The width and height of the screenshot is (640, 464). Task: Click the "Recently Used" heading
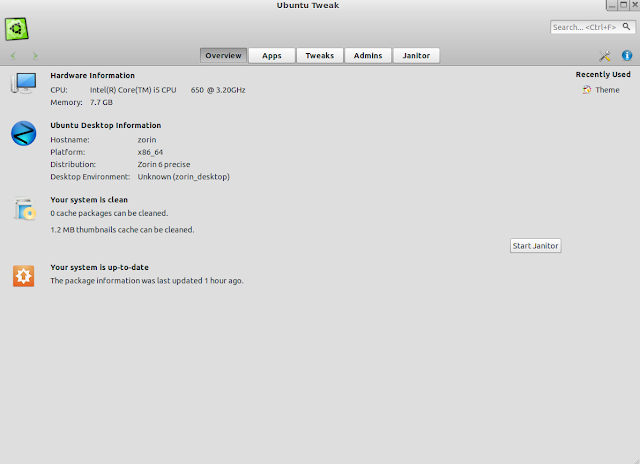coord(603,75)
